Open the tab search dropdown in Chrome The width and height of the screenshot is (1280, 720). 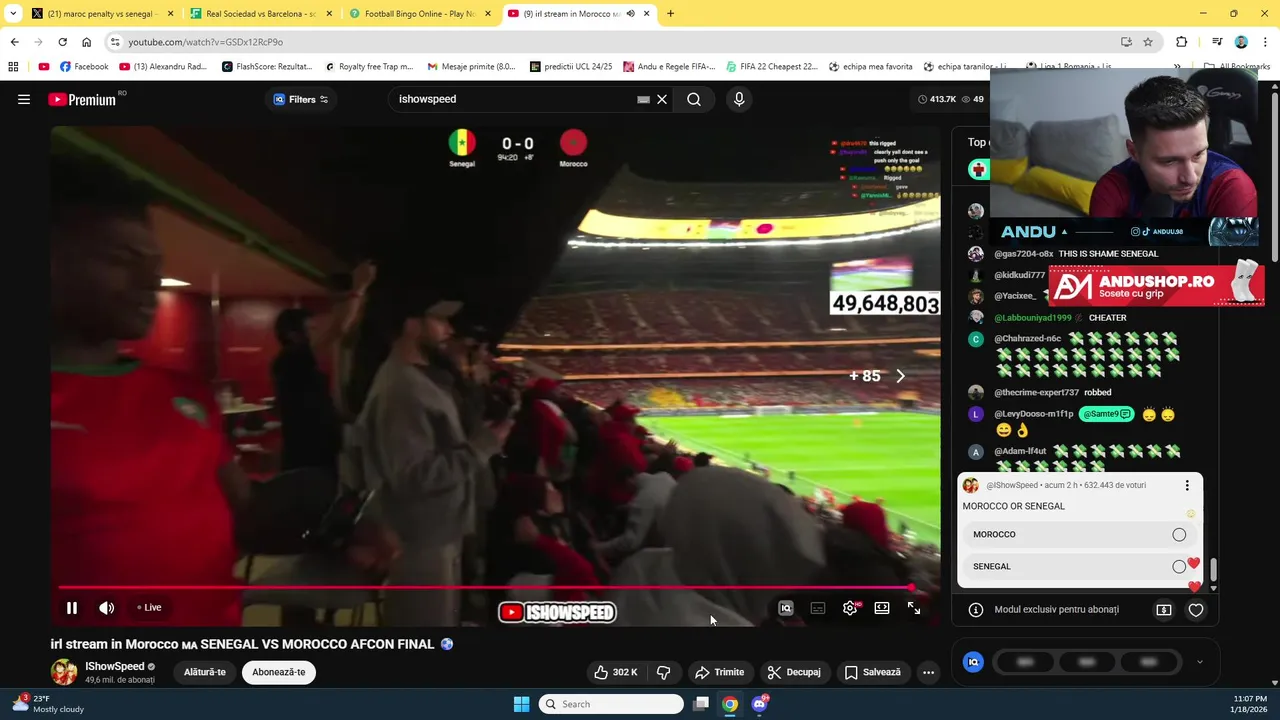tap(13, 14)
